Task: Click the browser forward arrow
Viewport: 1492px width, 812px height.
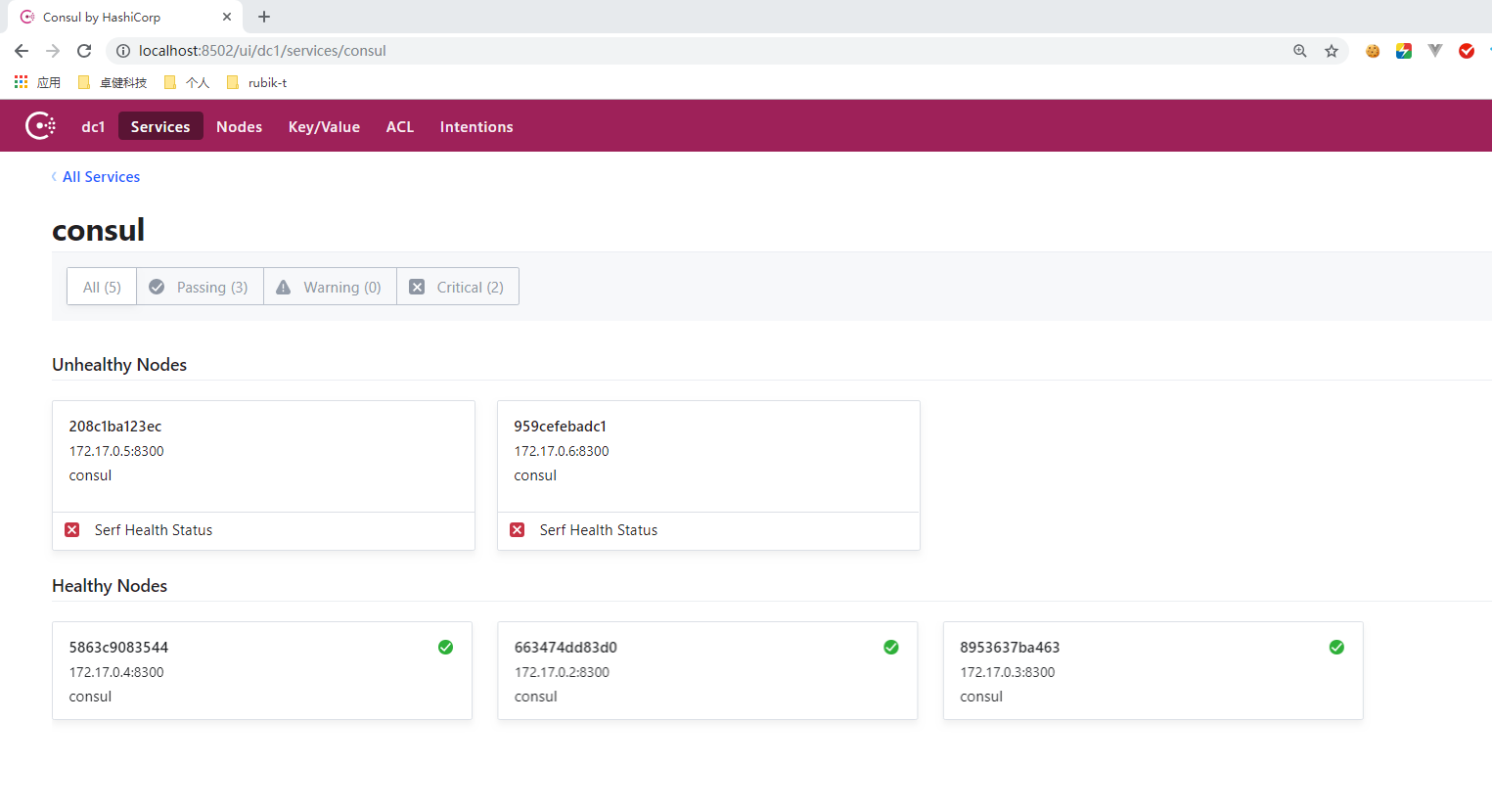Action: [x=53, y=51]
